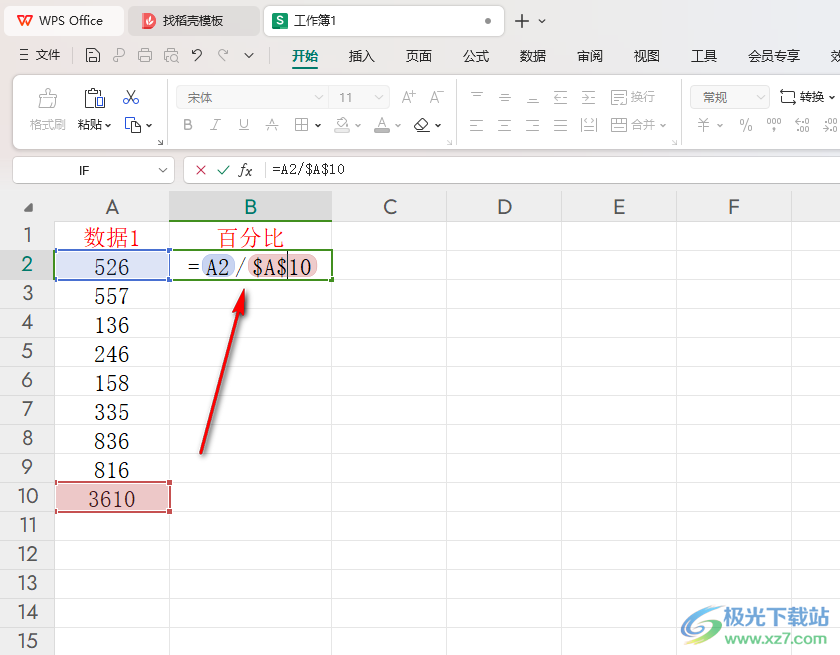Increase decimal places
This screenshot has height=655, width=840.
(802, 125)
